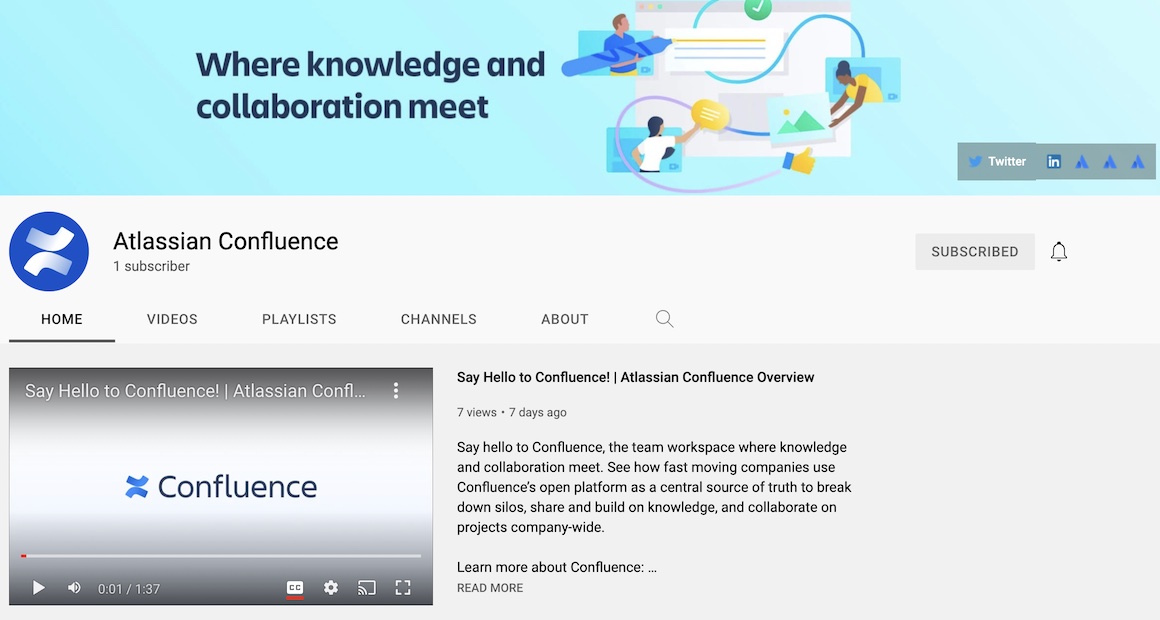Toggle the notification bell
The image size is (1160, 620).
pyautogui.click(x=1059, y=252)
